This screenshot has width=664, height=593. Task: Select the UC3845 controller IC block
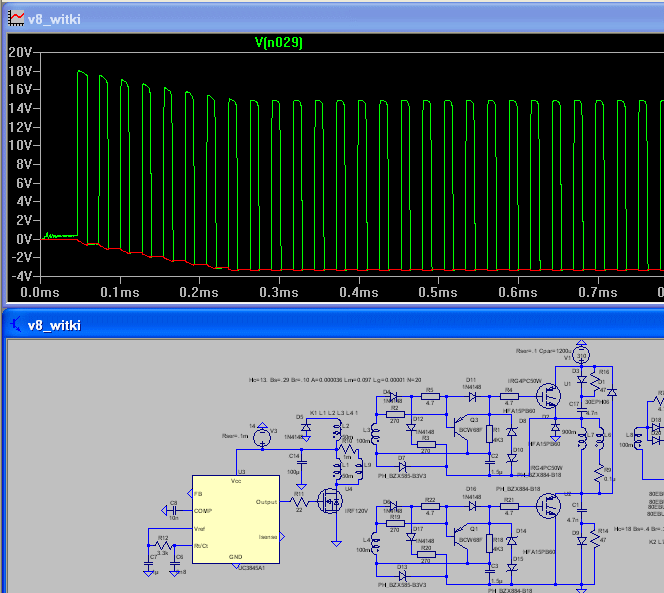tap(236, 519)
